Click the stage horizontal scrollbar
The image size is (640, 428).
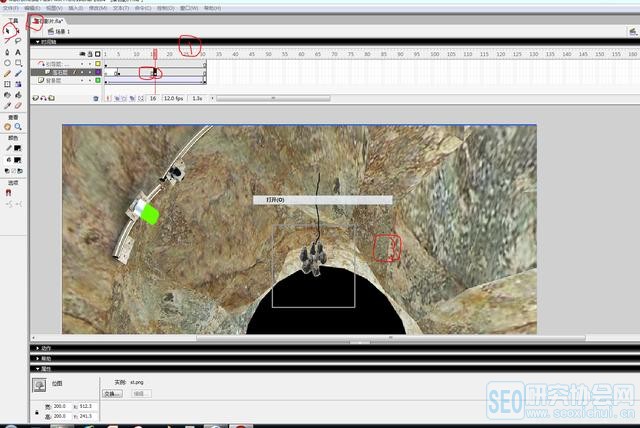[391, 338]
